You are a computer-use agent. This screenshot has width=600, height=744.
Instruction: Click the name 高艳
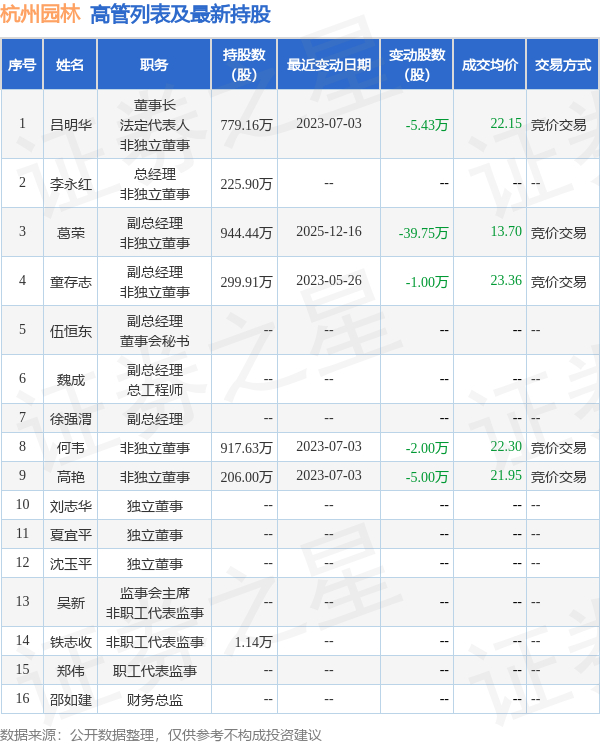click(71, 476)
